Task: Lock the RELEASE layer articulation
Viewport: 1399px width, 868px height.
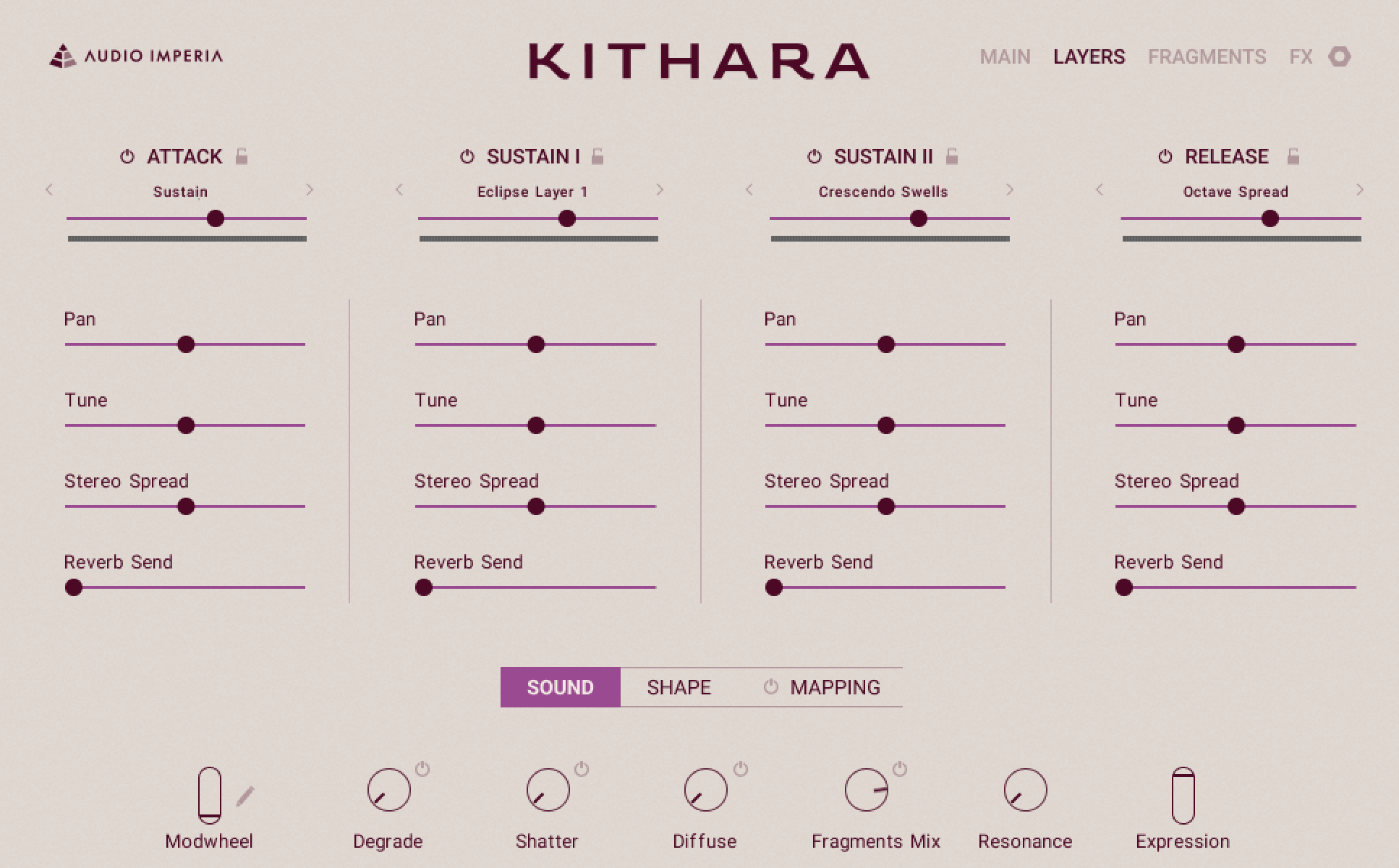Action: (x=1294, y=156)
